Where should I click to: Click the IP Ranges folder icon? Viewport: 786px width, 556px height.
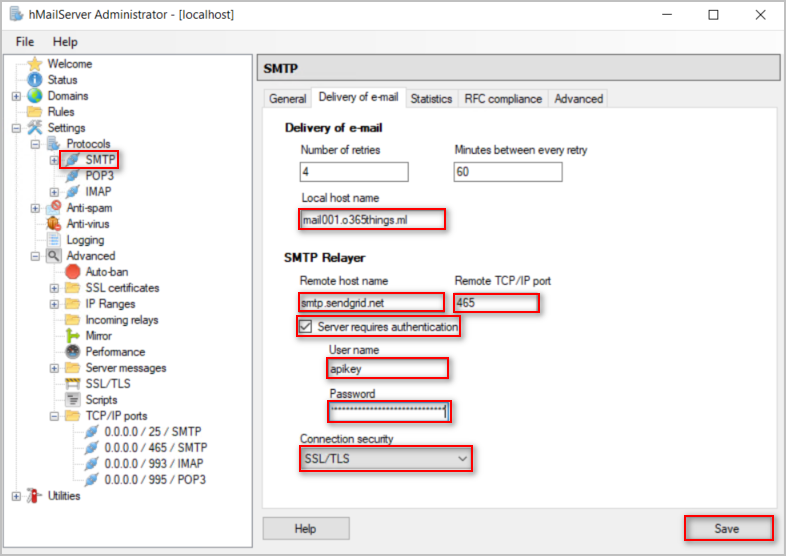click(73, 304)
